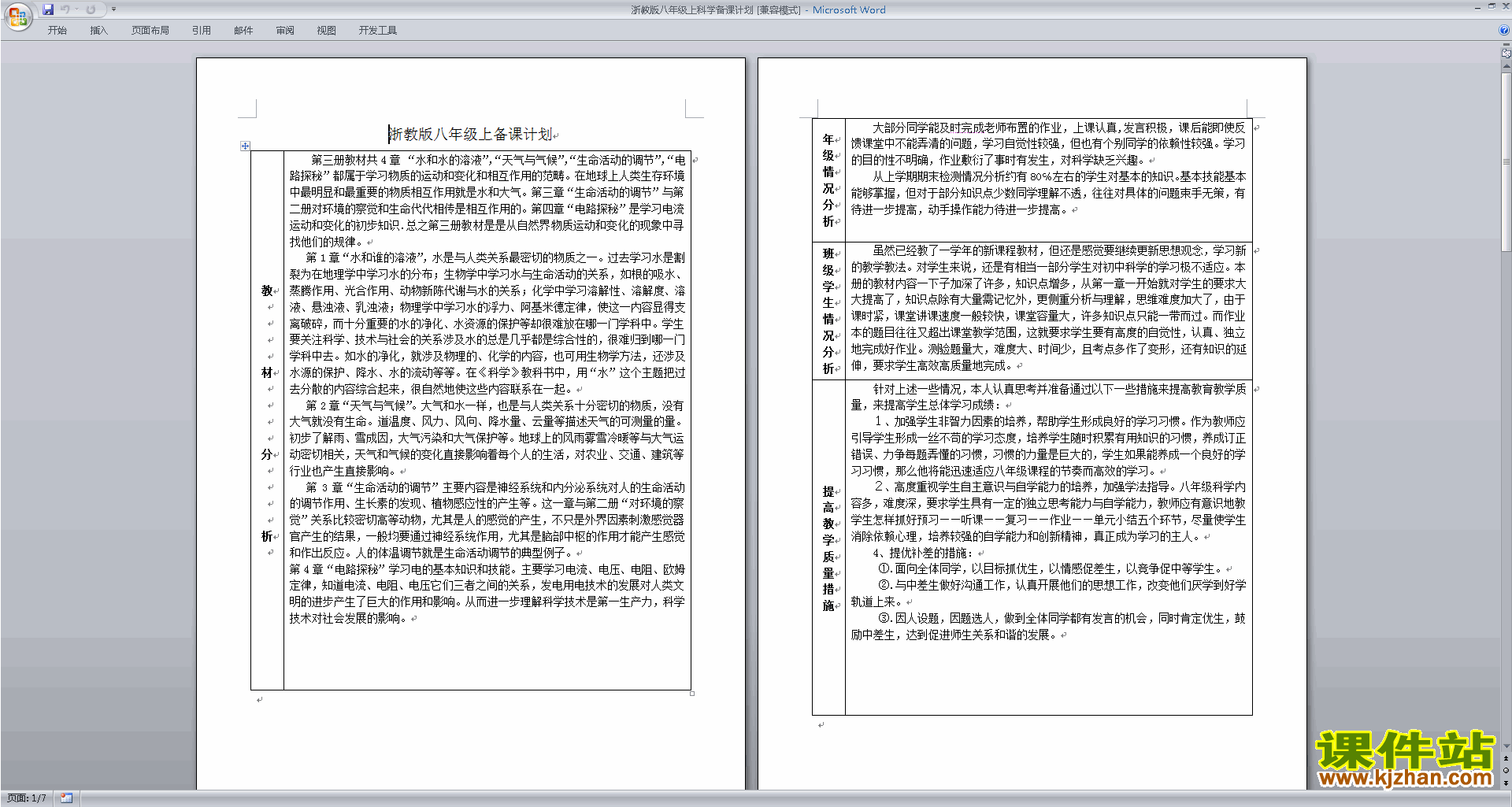The width and height of the screenshot is (1512, 807).
Task: Click the vertical scrollbar up arrow
Action: click(1506, 68)
